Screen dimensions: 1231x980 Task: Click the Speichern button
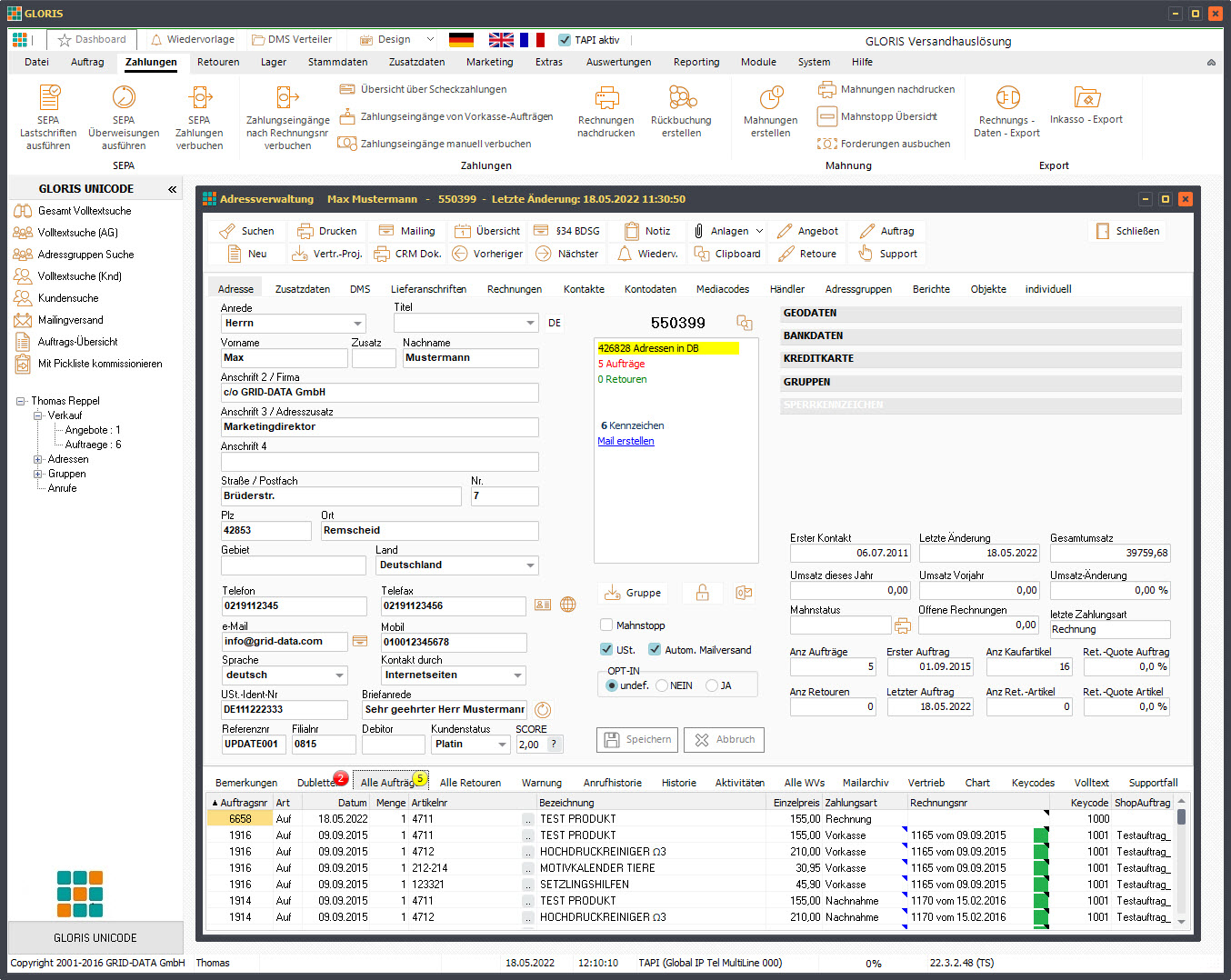637,740
